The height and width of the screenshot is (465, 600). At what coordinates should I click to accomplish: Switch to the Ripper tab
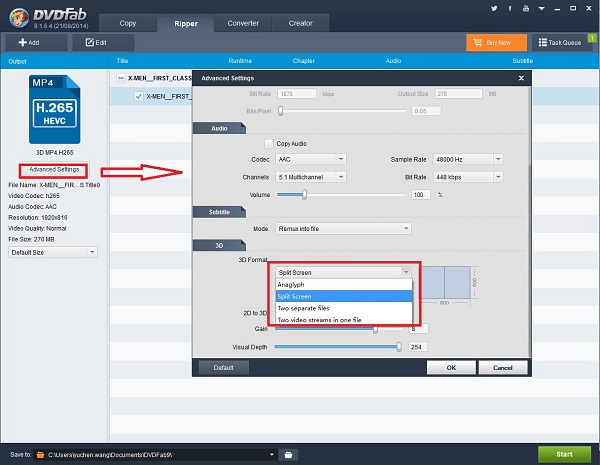tap(186, 23)
